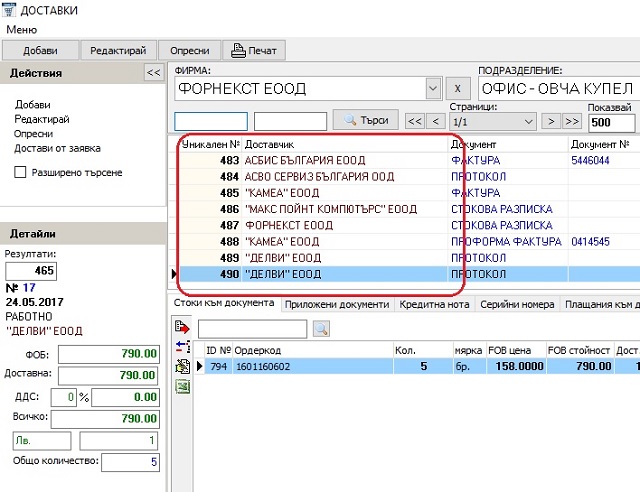The height and width of the screenshot is (492, 640).
Task: Click the second search input field
Action: pos(290,122)
